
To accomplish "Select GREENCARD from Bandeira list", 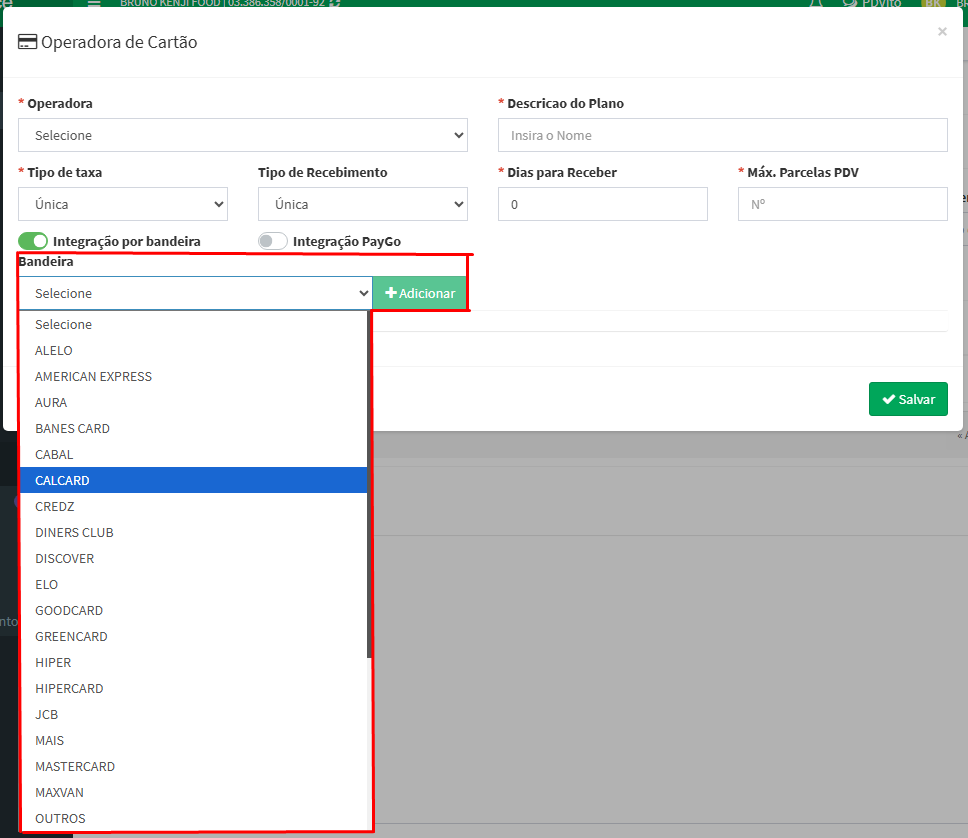I will [x=193, y=636].
